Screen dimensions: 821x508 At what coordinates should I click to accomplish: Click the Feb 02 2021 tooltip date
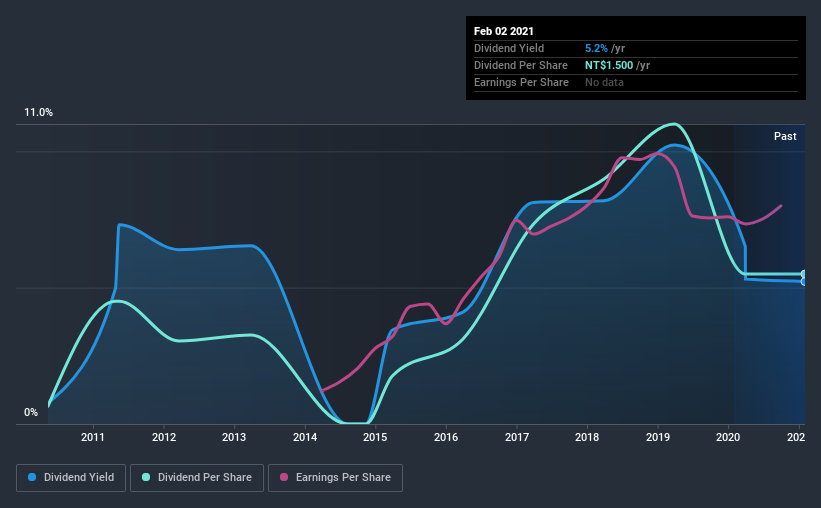coord(504,31)
